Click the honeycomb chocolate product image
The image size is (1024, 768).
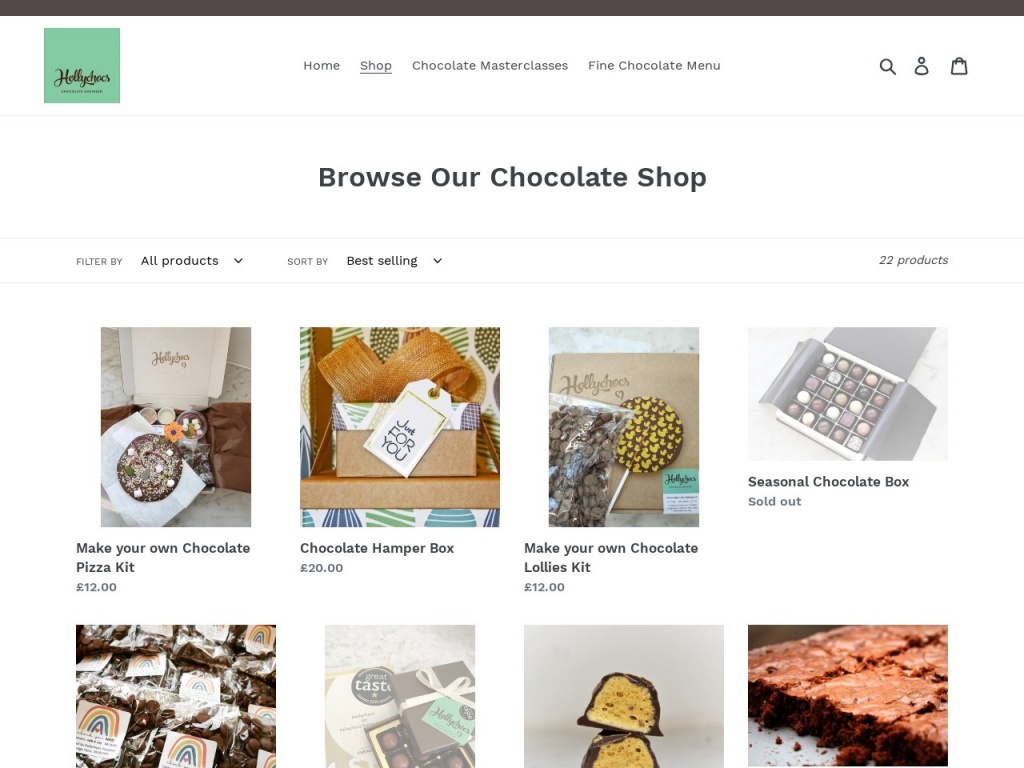coord(624,696)
